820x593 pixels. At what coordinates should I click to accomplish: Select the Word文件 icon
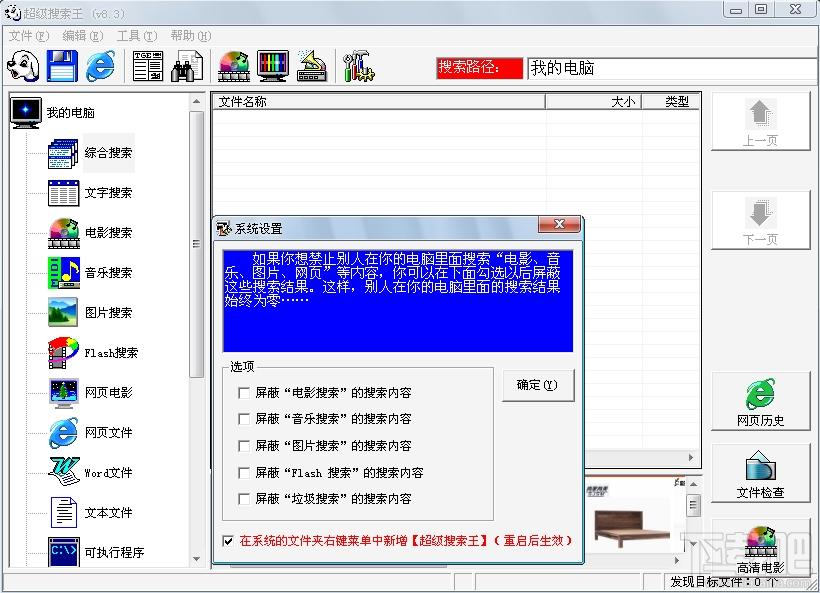click(63, 472)
